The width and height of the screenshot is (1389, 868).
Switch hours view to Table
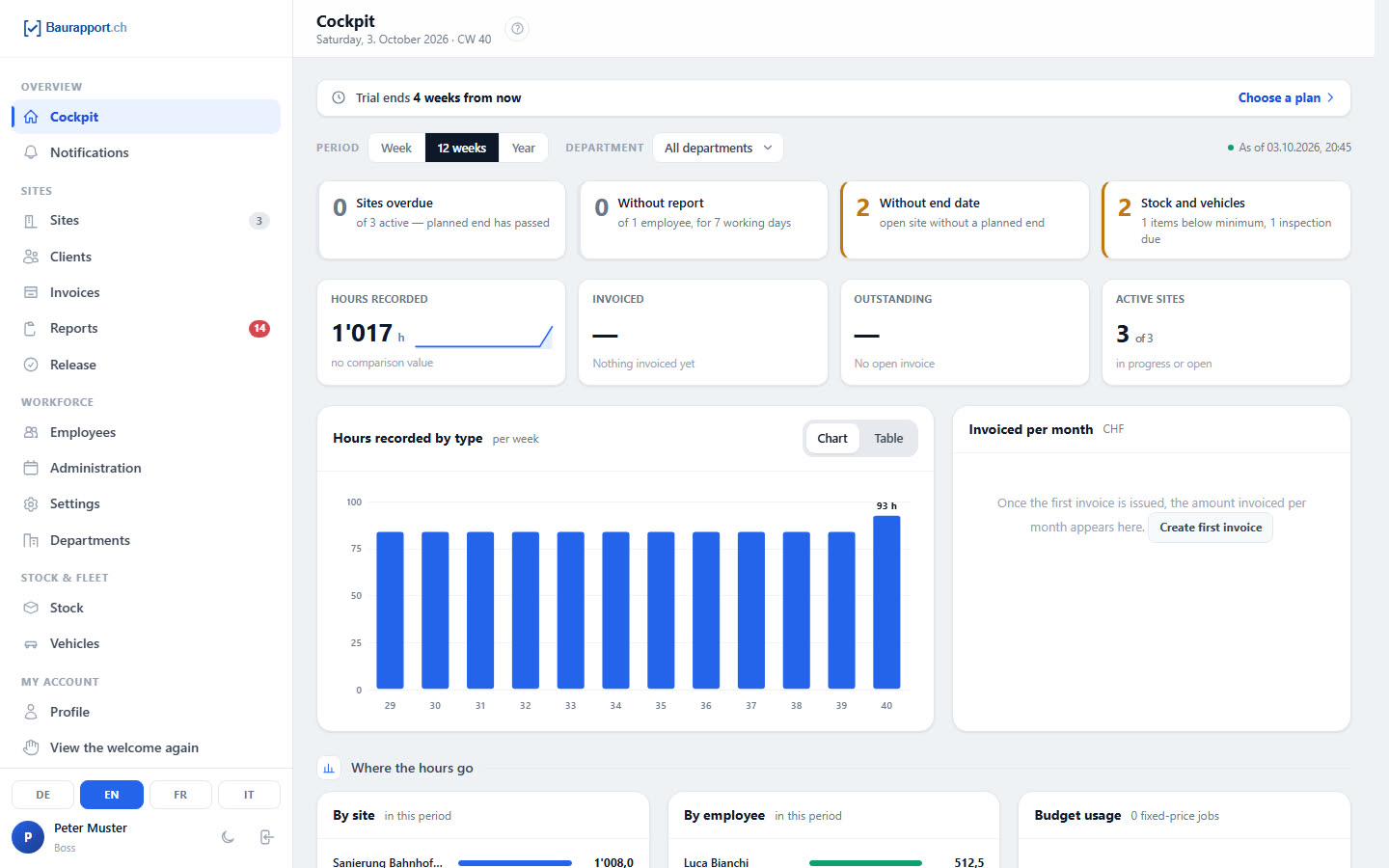[x=888, y=438]
